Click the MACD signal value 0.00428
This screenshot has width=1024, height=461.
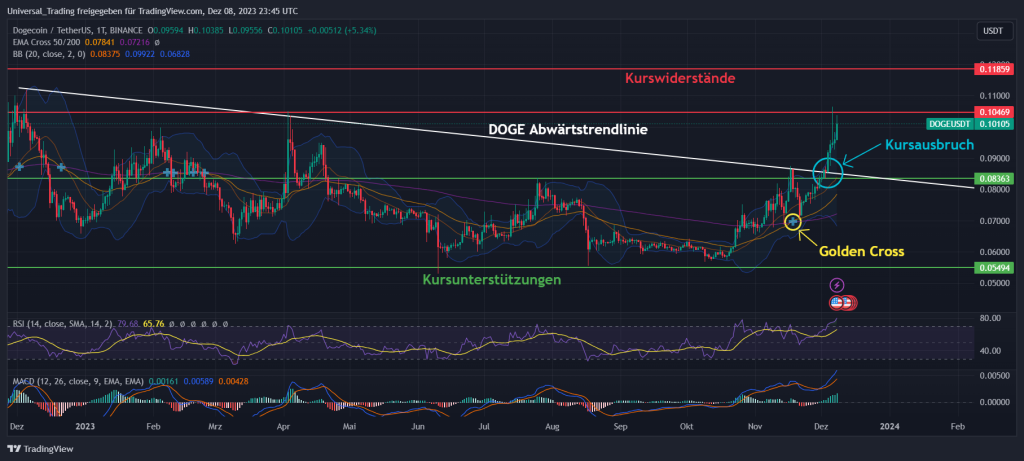[x=233, y=381]
